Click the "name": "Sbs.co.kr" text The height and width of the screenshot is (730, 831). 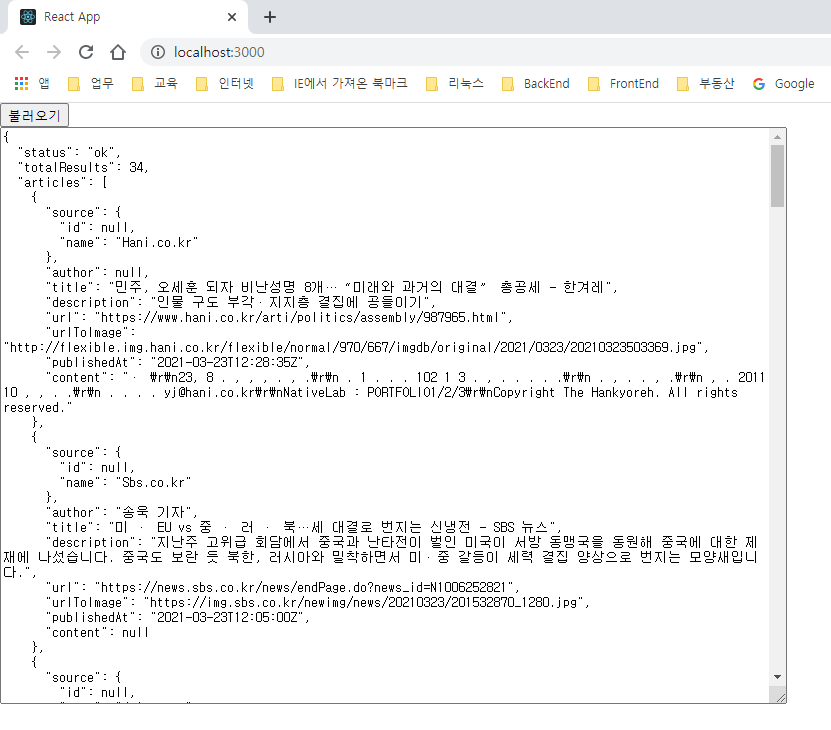coord(126,483)
